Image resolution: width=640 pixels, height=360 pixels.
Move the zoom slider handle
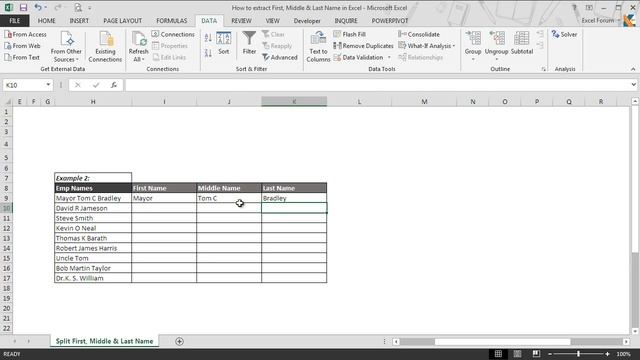click(578, 354)
